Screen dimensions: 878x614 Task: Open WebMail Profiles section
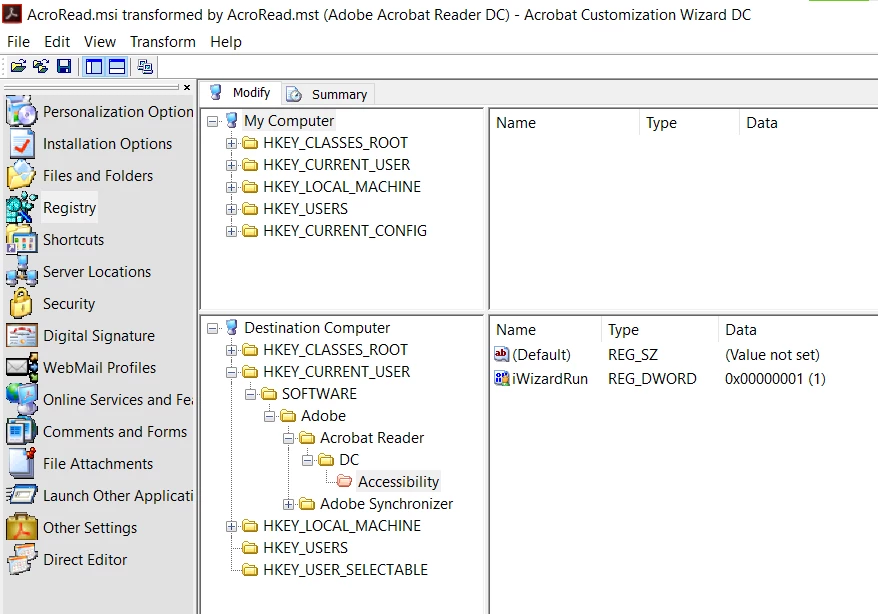(81, 367)
